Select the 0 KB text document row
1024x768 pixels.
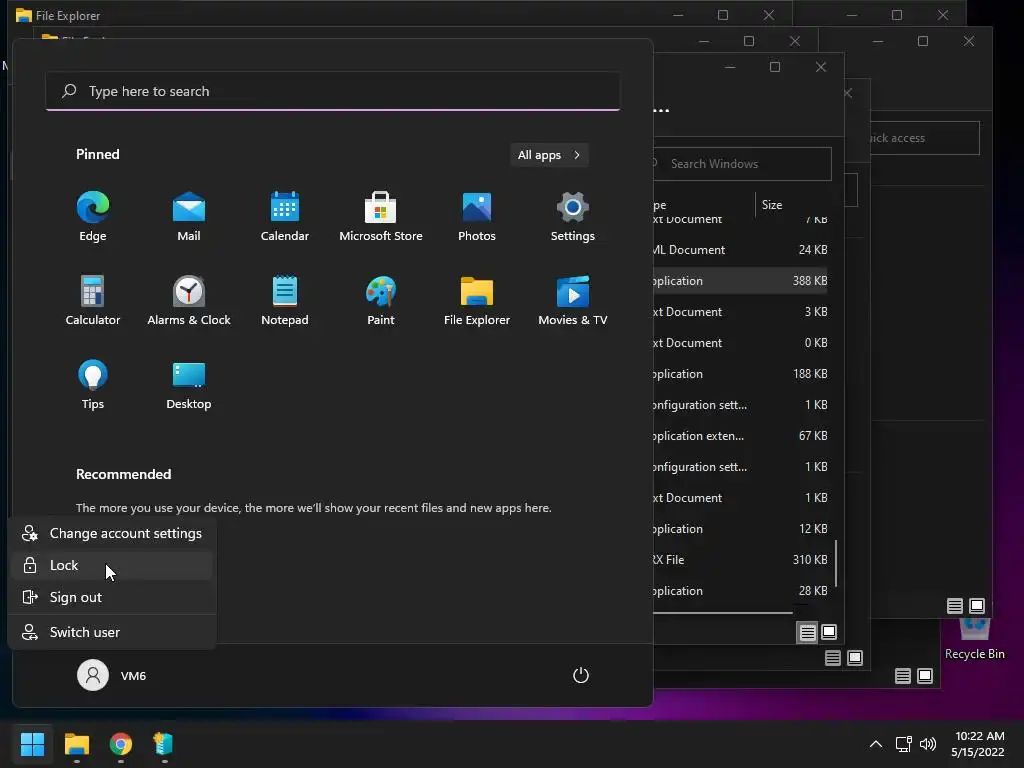741,343
